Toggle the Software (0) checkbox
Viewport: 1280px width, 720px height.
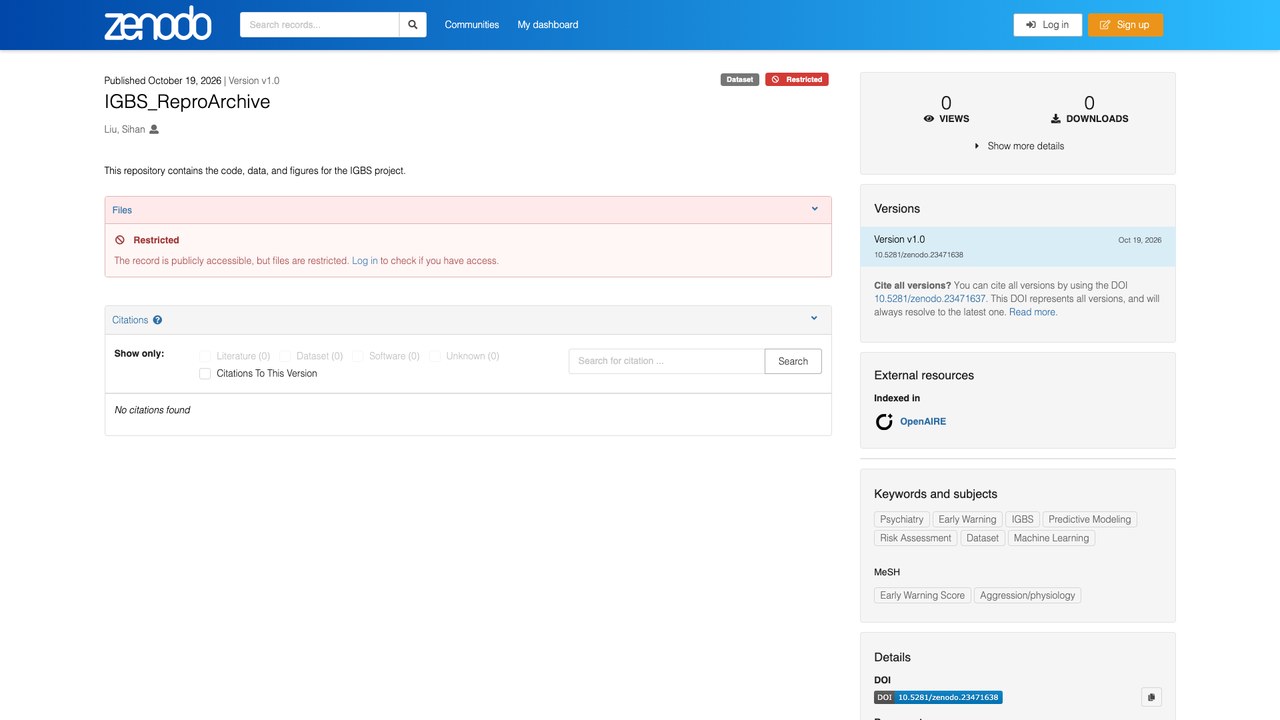tap(357, 356)
